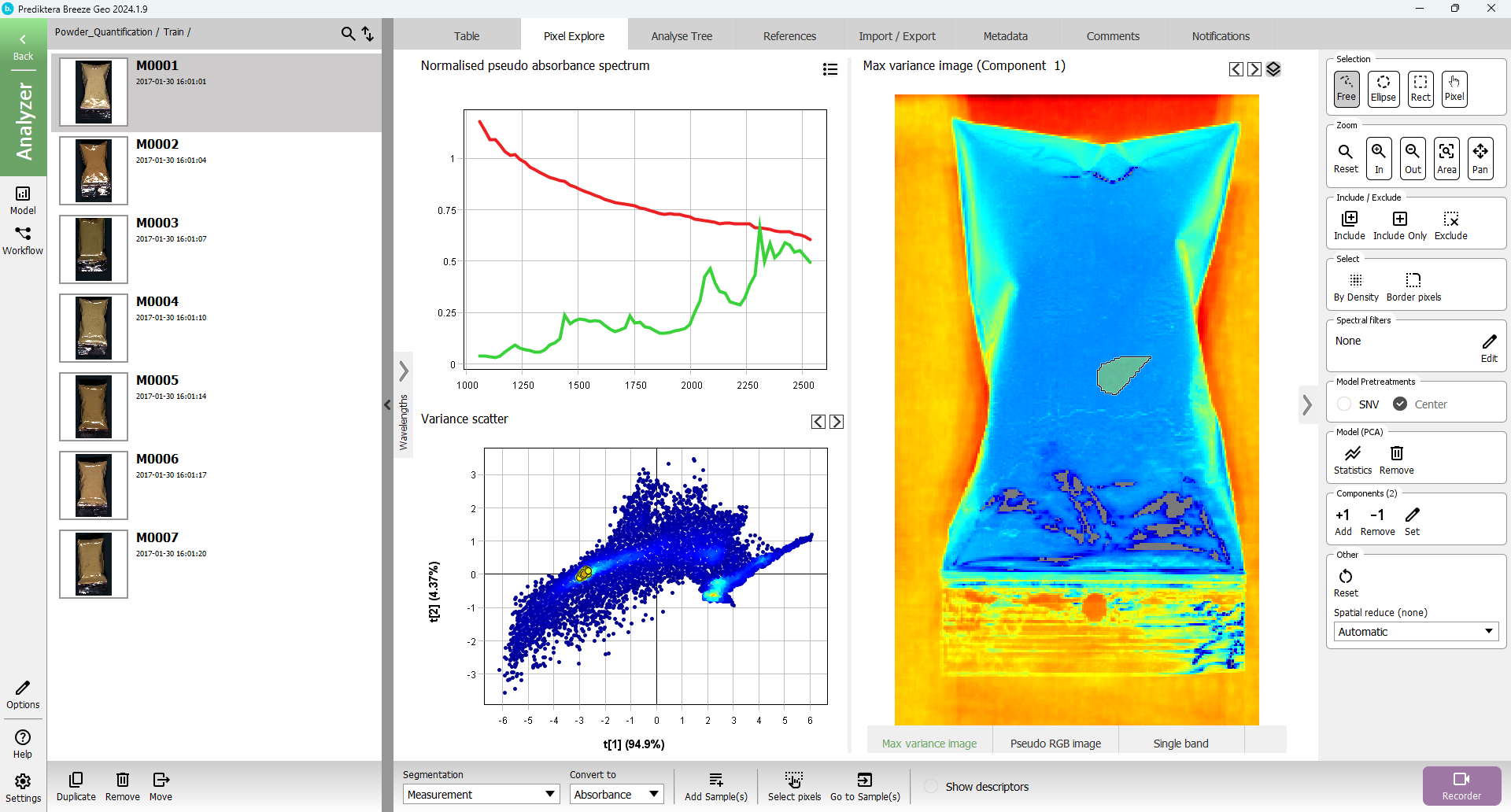Add a PCA component
This screenshot has width=1511, height=812.
(x=1343, y=521)
